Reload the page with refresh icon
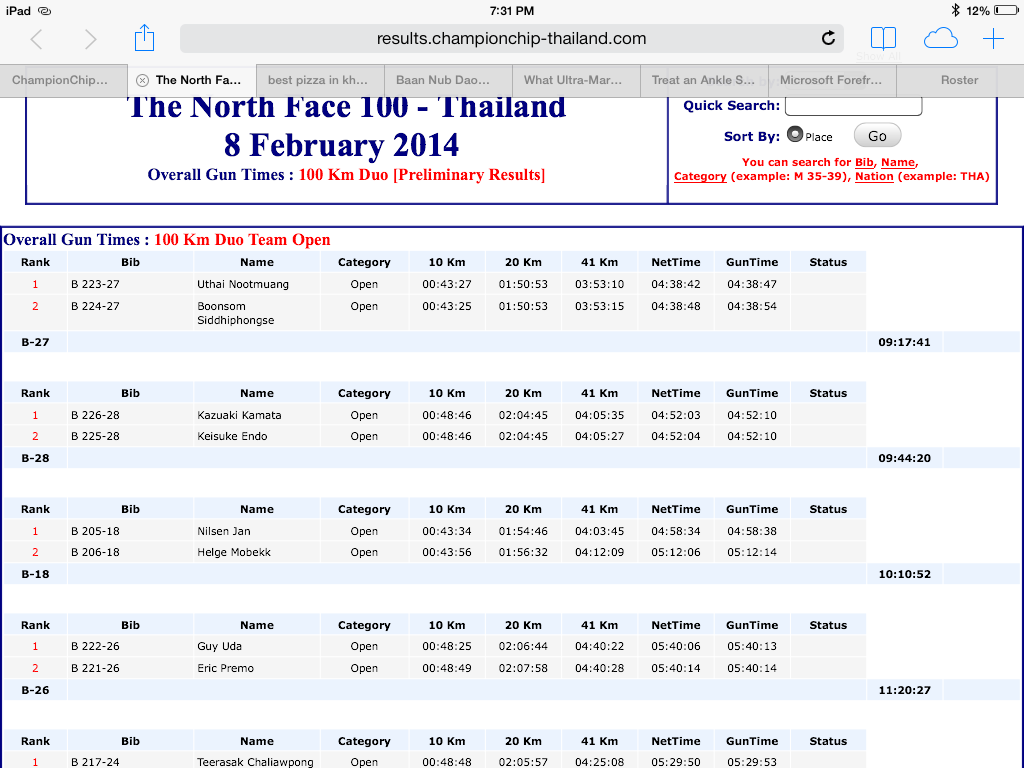Viewport: 1024px width, 768px height. pyautogui.click(x=828, y=39)
